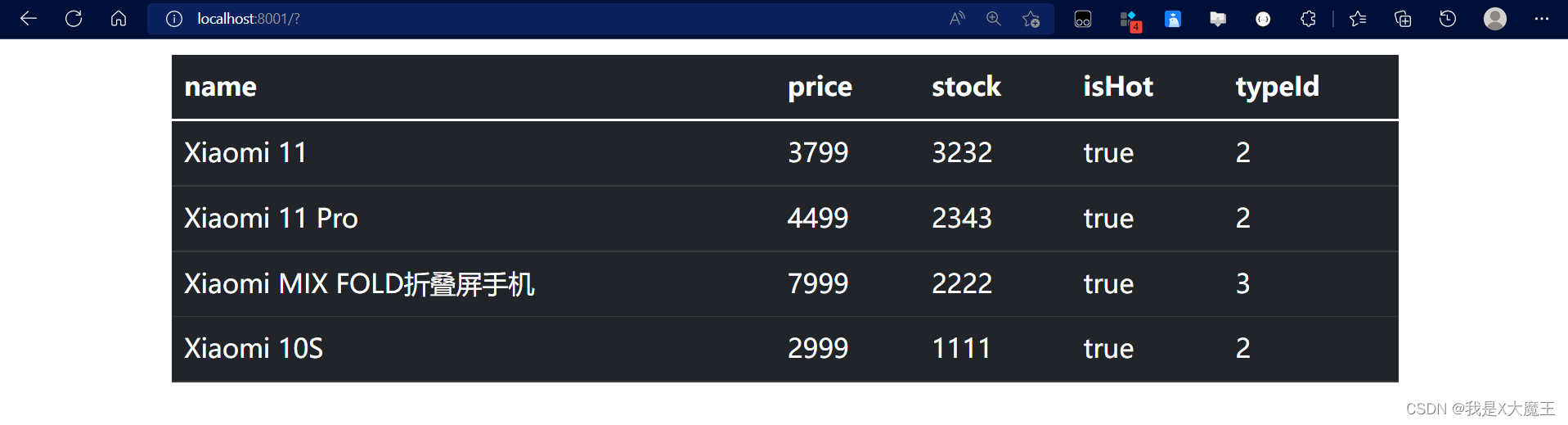View site information for localhost

tap(173, 19)
